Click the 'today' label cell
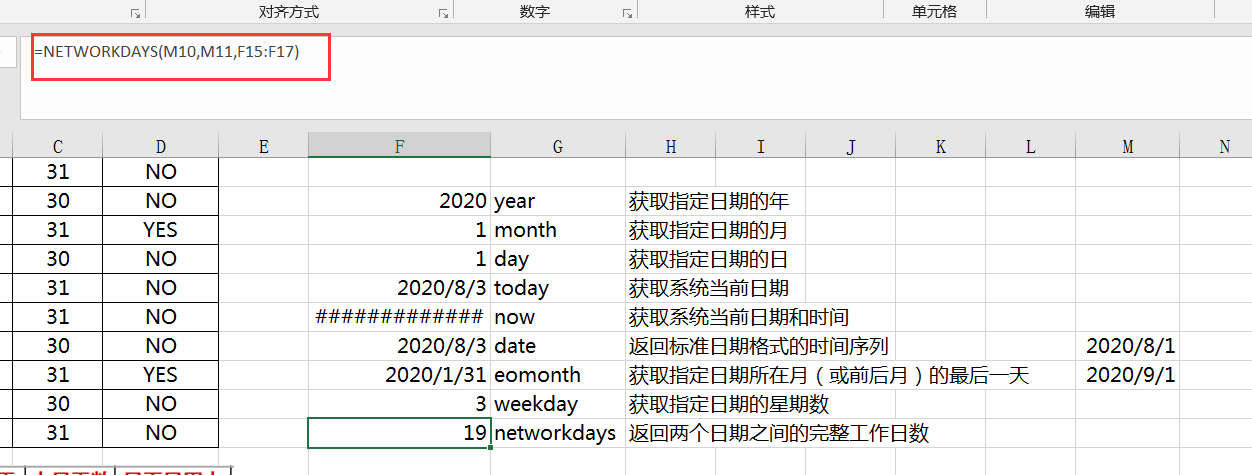This screenshot has height=475, width=1252. 558,288
